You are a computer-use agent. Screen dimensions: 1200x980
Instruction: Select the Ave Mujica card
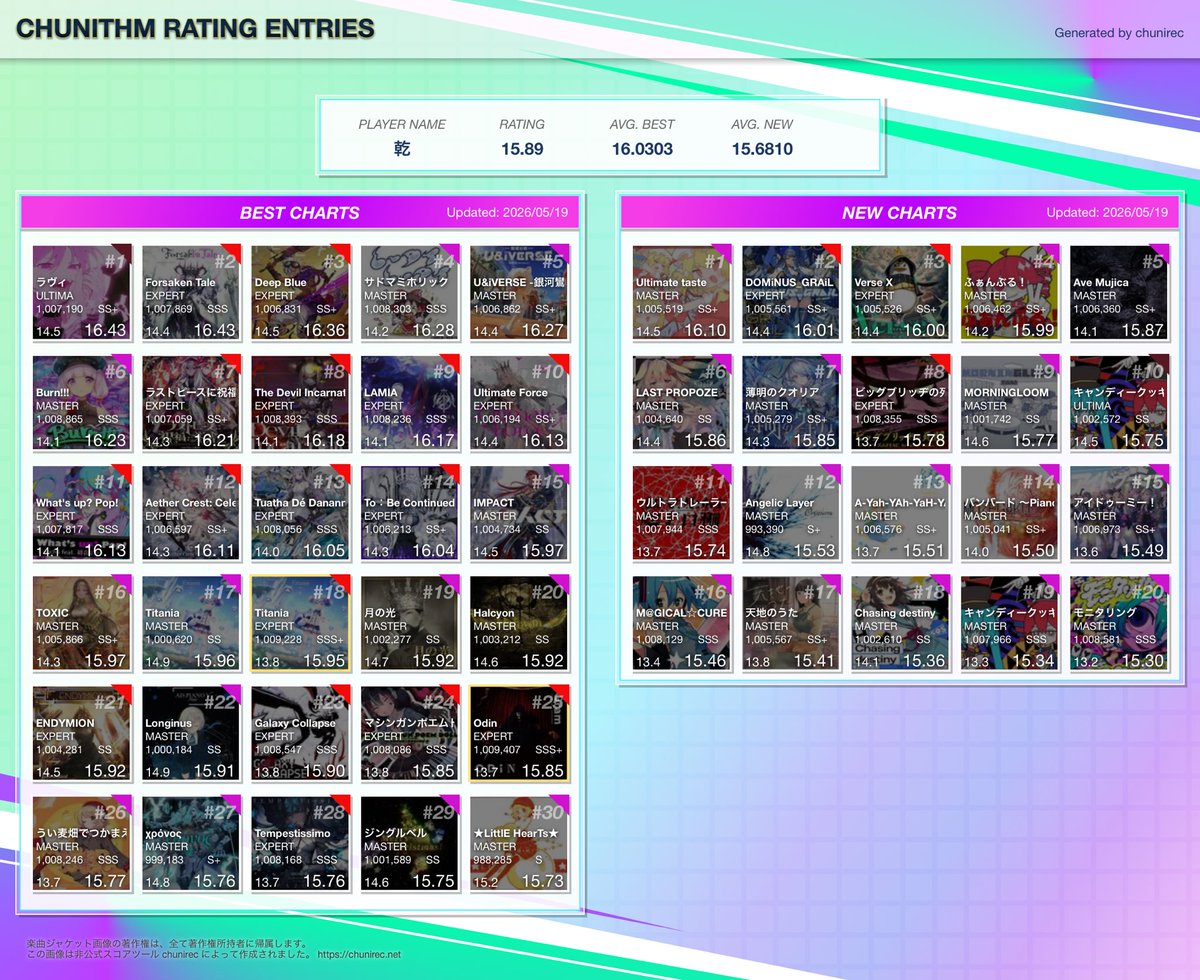click(1119, 292)
